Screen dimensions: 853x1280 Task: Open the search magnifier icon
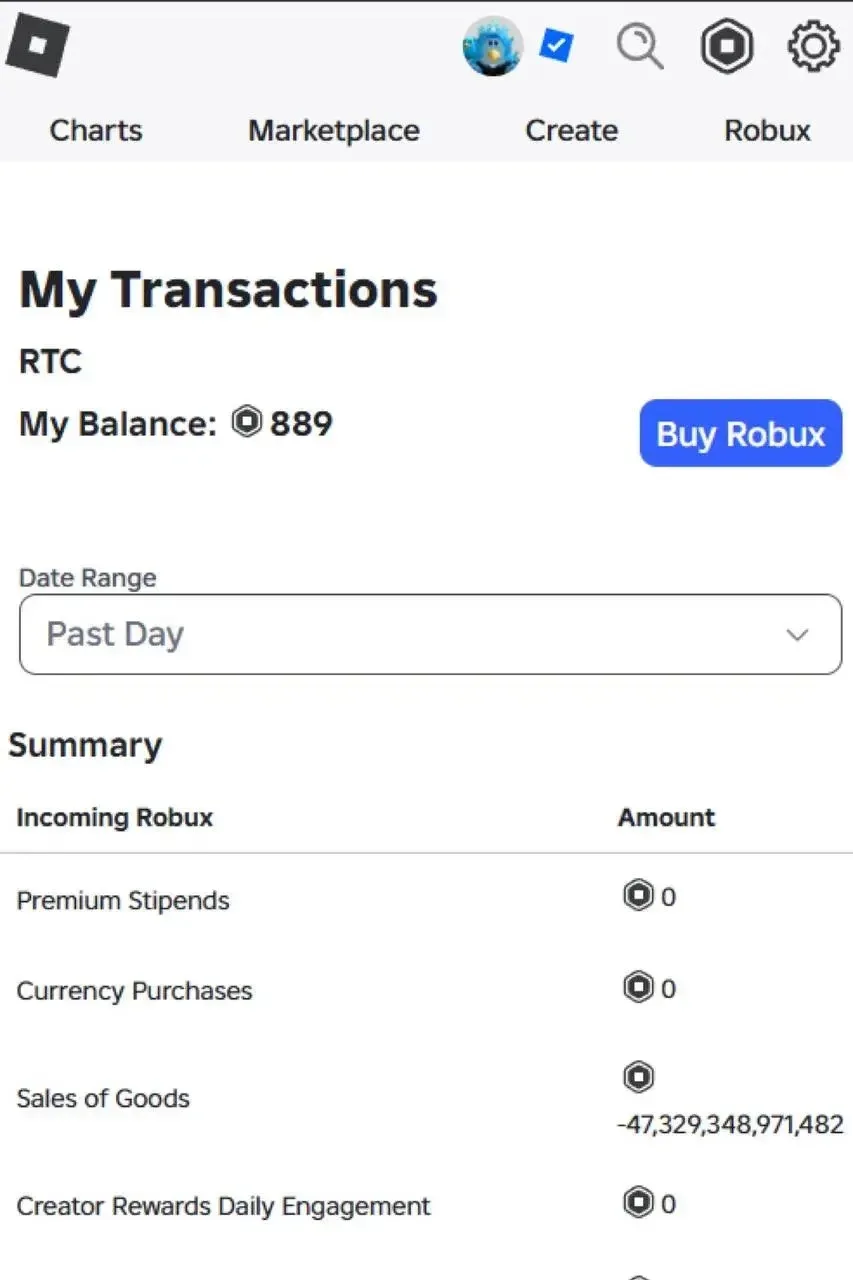[640, 47]
